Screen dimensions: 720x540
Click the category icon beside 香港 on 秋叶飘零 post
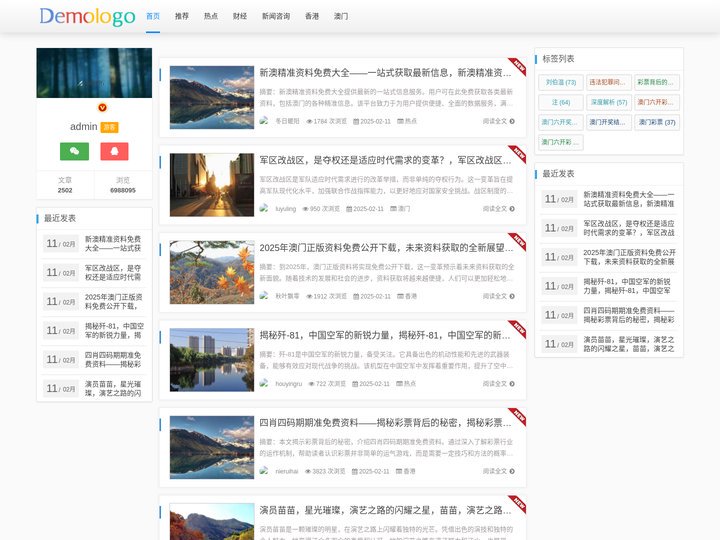click(x=400, y=296)
